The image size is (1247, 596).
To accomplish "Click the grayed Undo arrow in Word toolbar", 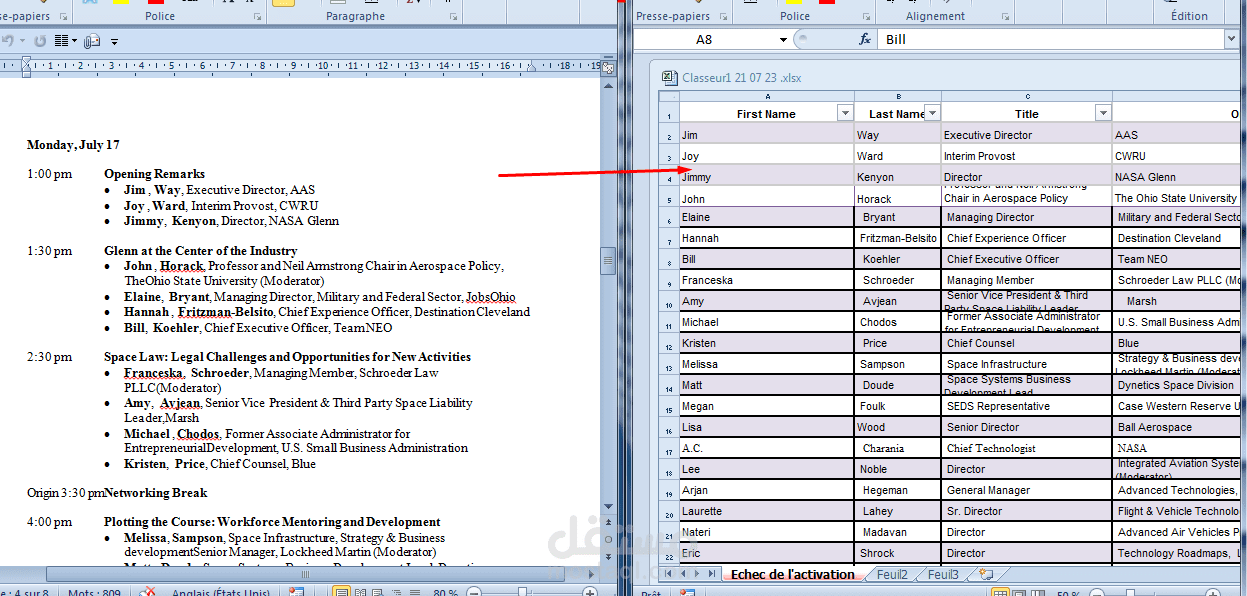I will point(9,41).
